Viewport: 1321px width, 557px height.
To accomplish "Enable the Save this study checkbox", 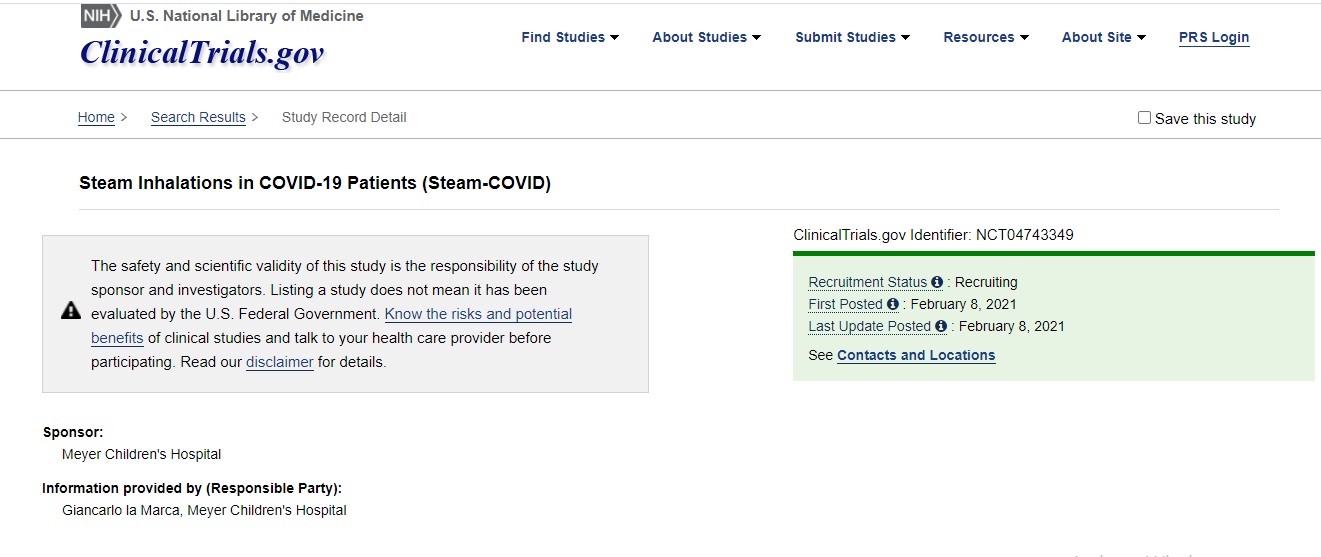I will [1144, 117].
